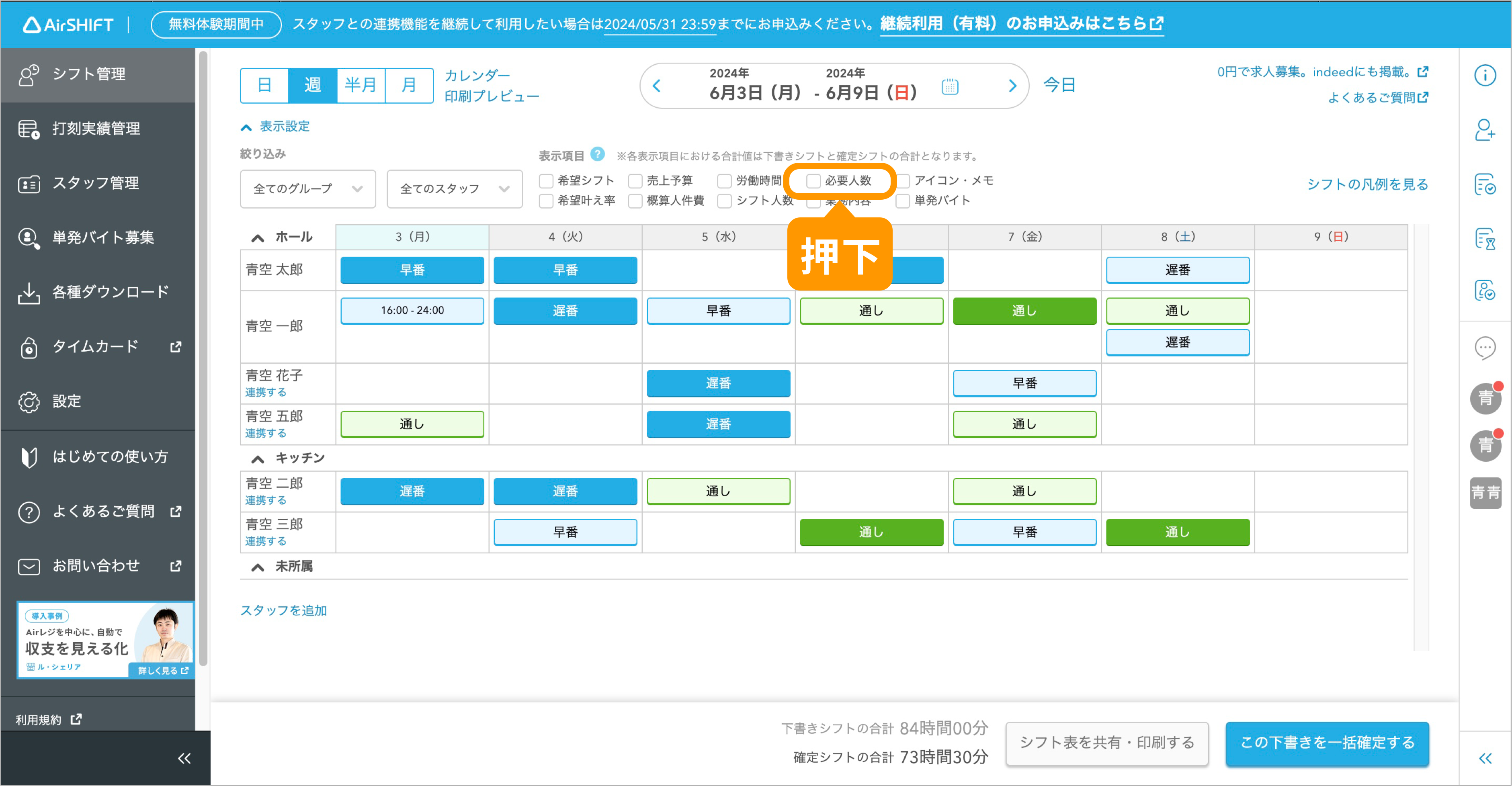
Task: Click the 無料体験期間中 badge
Action: pyautogui.click(x=216, y=25)
